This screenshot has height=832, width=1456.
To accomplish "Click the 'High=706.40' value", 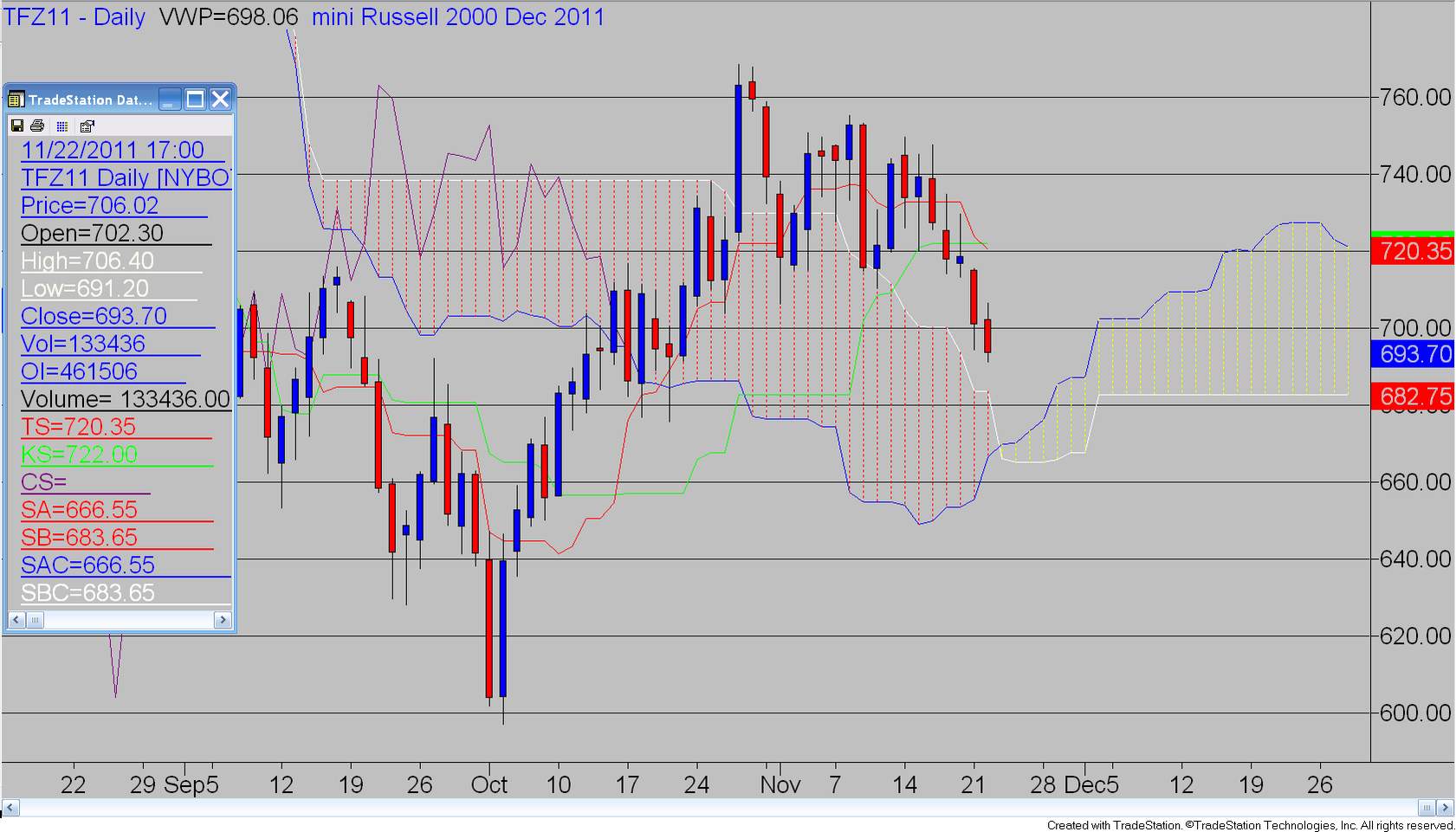I will pos(87,261).
